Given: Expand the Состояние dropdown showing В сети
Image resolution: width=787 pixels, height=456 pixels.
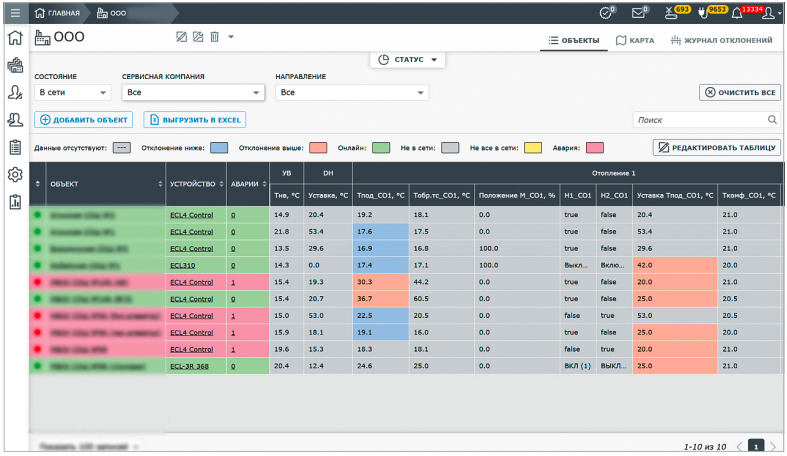Looking at the screenshot, I should 72,93.
